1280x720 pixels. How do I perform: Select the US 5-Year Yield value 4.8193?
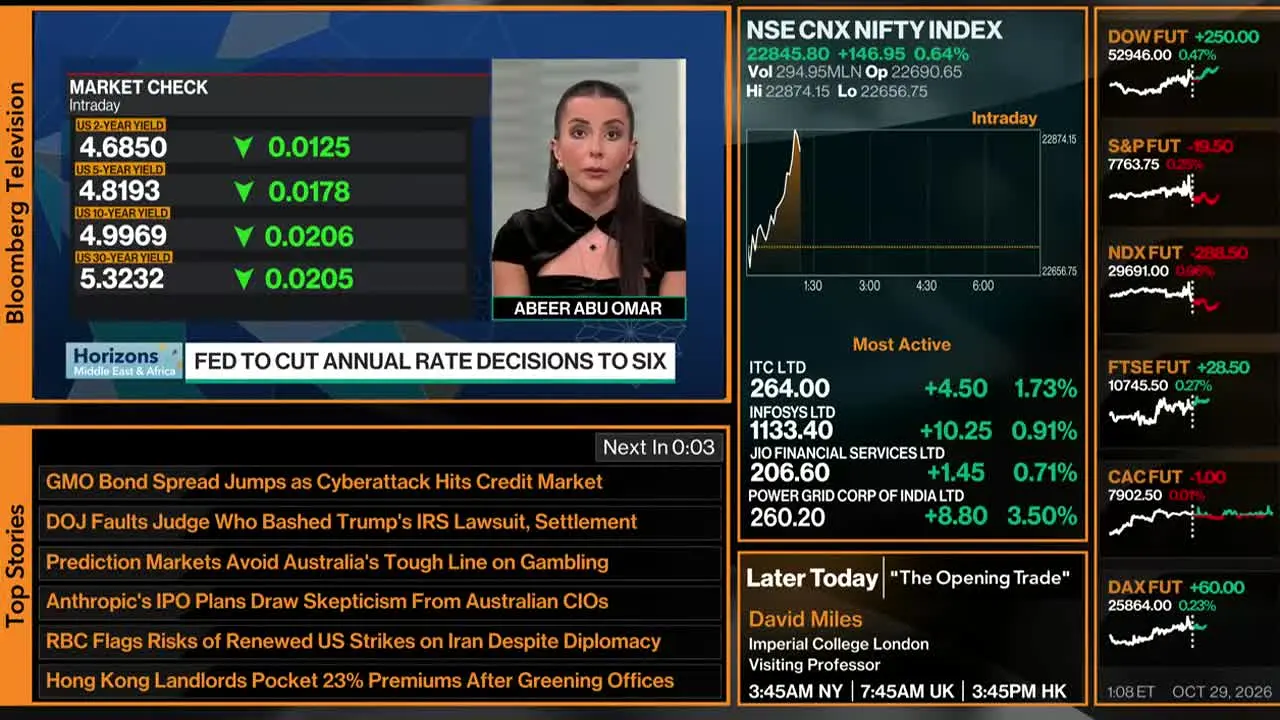(x=120, y=191)
